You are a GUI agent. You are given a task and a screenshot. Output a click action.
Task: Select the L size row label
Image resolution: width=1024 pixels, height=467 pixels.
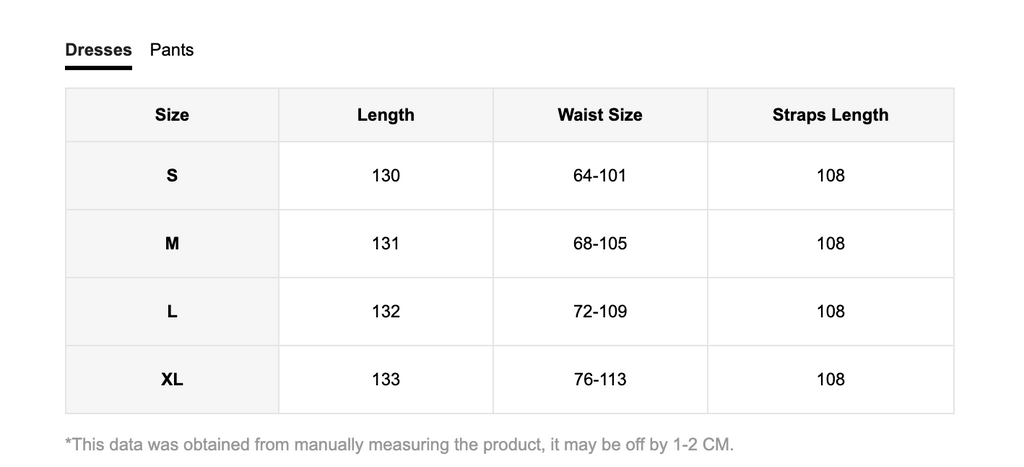[x=172, y=312]
